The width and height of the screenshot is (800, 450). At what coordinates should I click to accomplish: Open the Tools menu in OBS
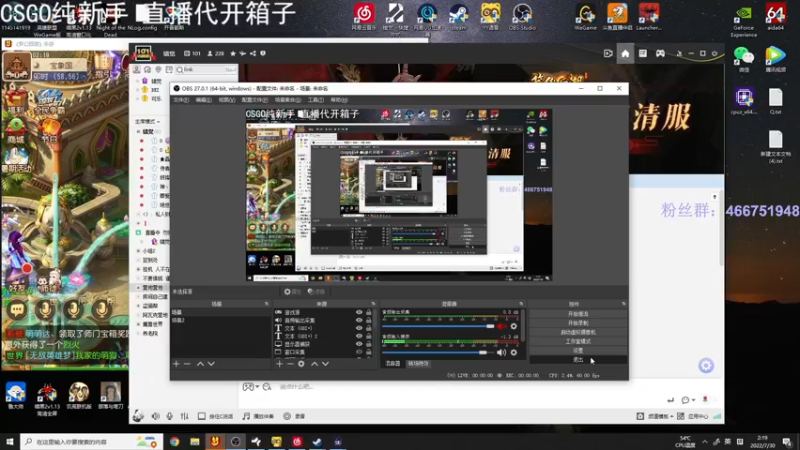point(315,100)
